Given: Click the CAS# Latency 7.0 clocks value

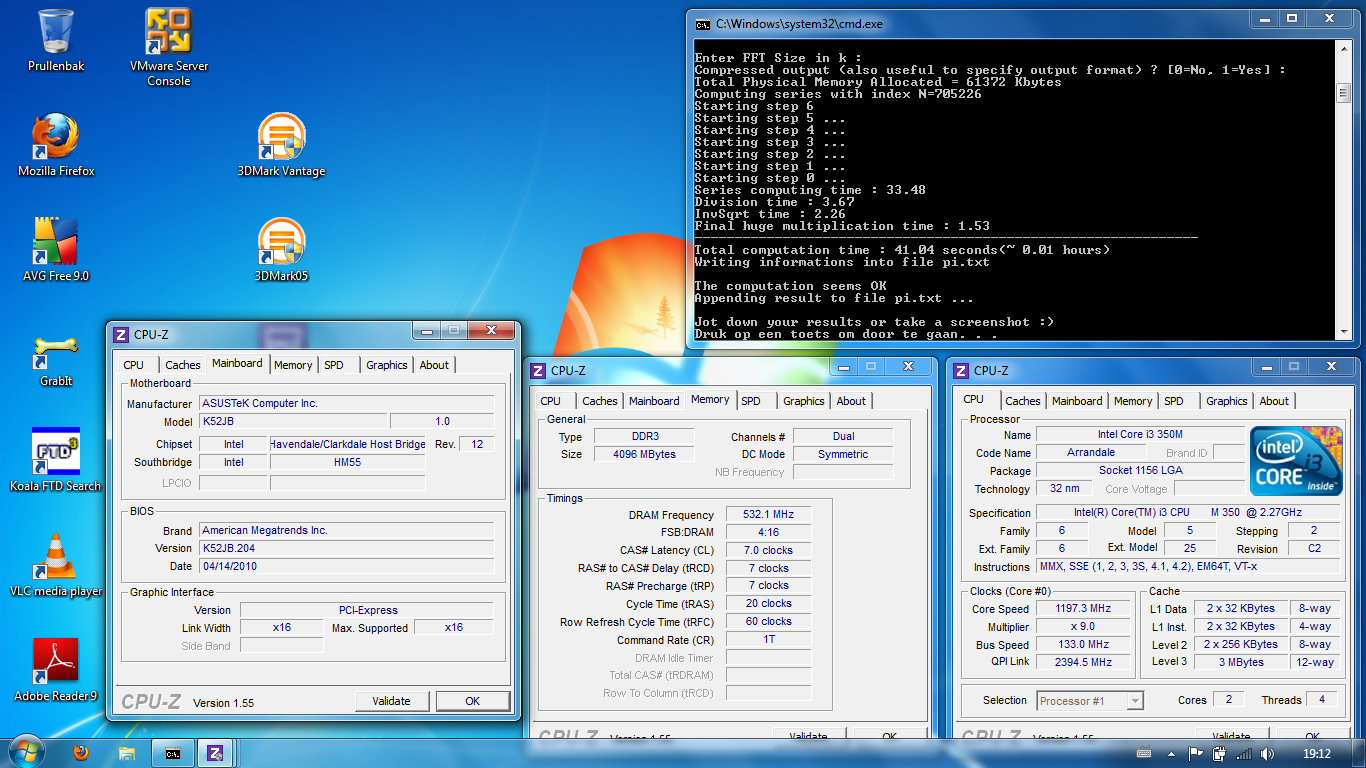Looking at the screenshot, I should (768, 550).
